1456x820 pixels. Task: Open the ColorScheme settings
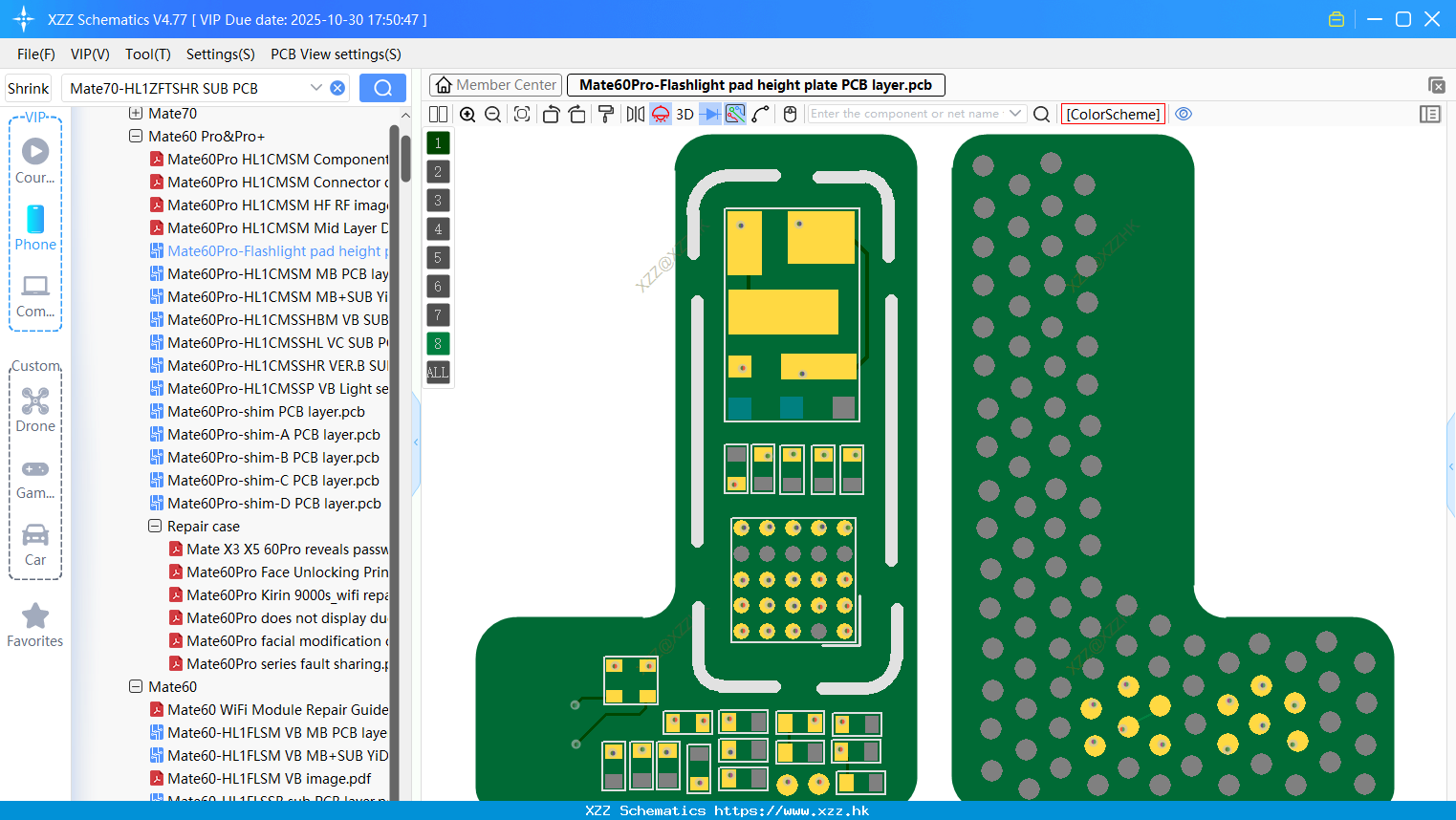point(1113,114)
